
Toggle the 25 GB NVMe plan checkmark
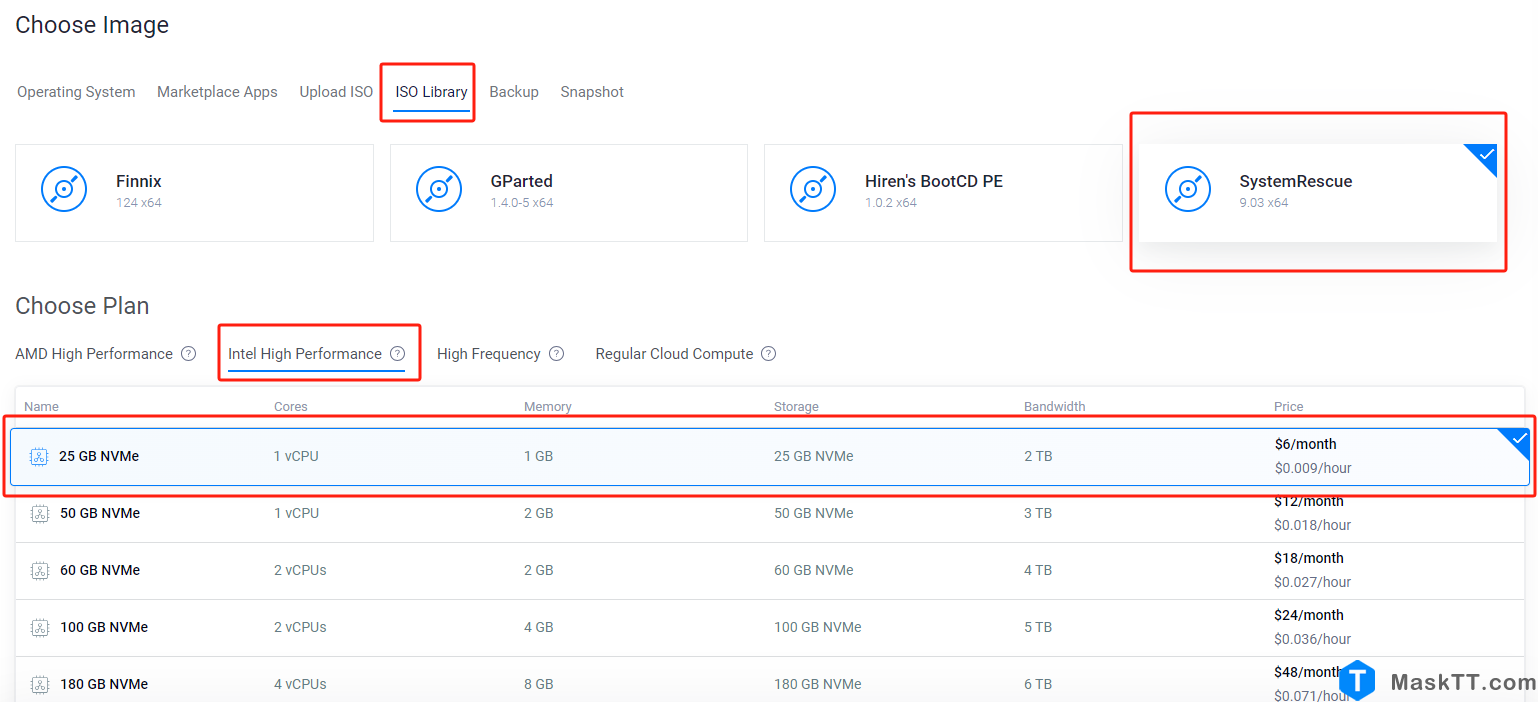click(1517, 440)
